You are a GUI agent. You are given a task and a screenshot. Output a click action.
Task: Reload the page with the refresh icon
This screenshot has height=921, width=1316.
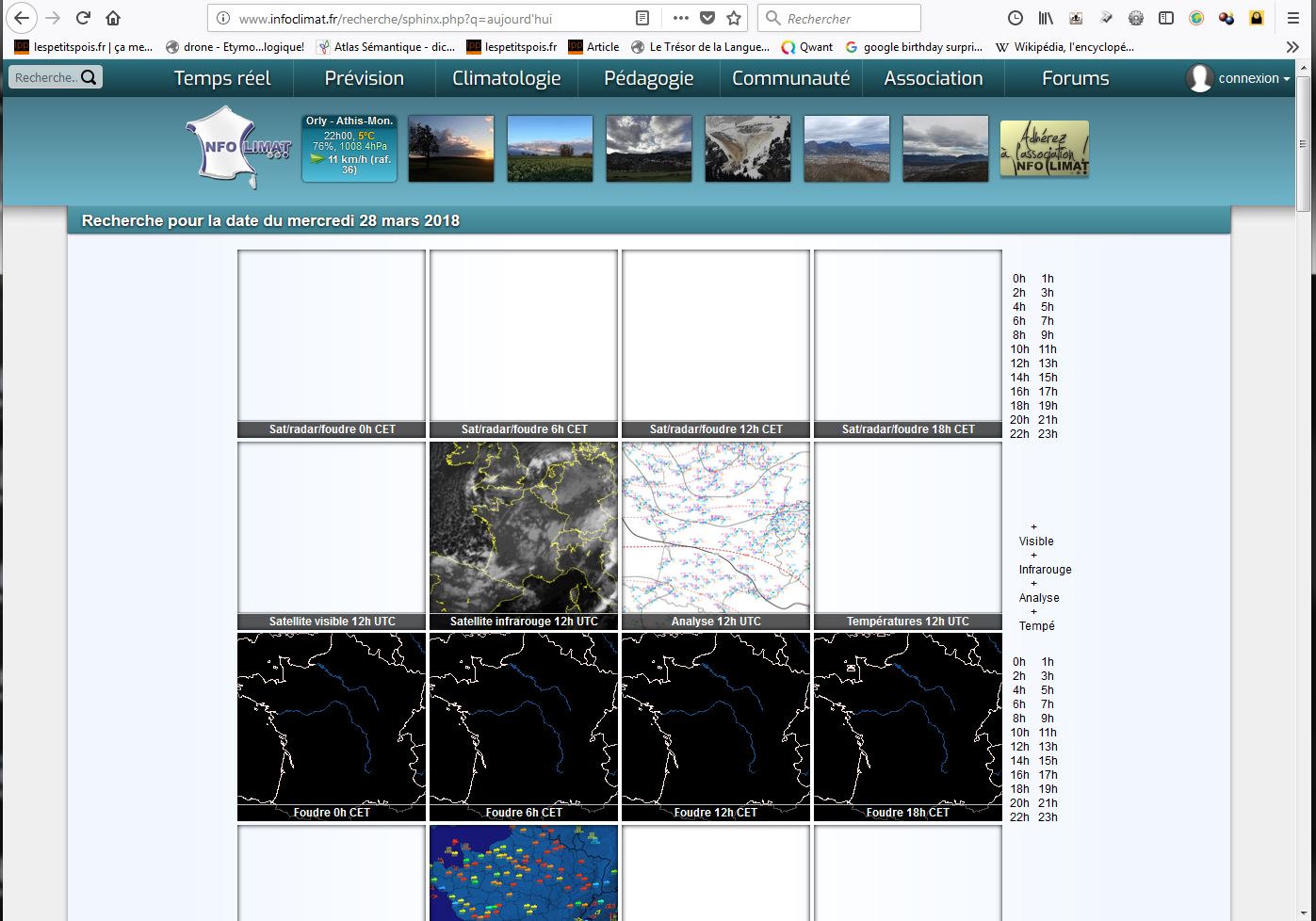tap(83, 18)
